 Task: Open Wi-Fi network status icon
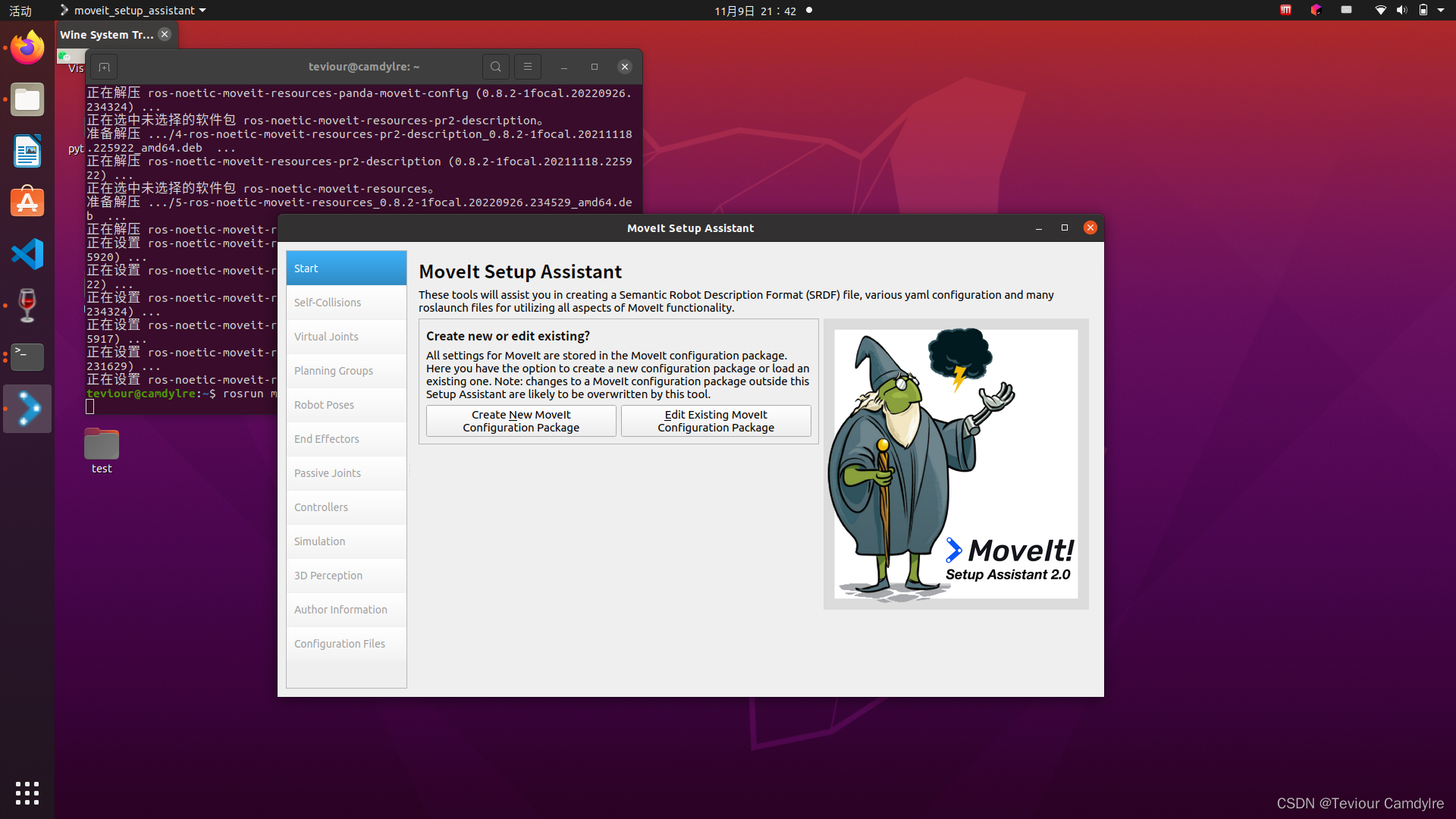pyautogui.click(x=1380, y=10)
